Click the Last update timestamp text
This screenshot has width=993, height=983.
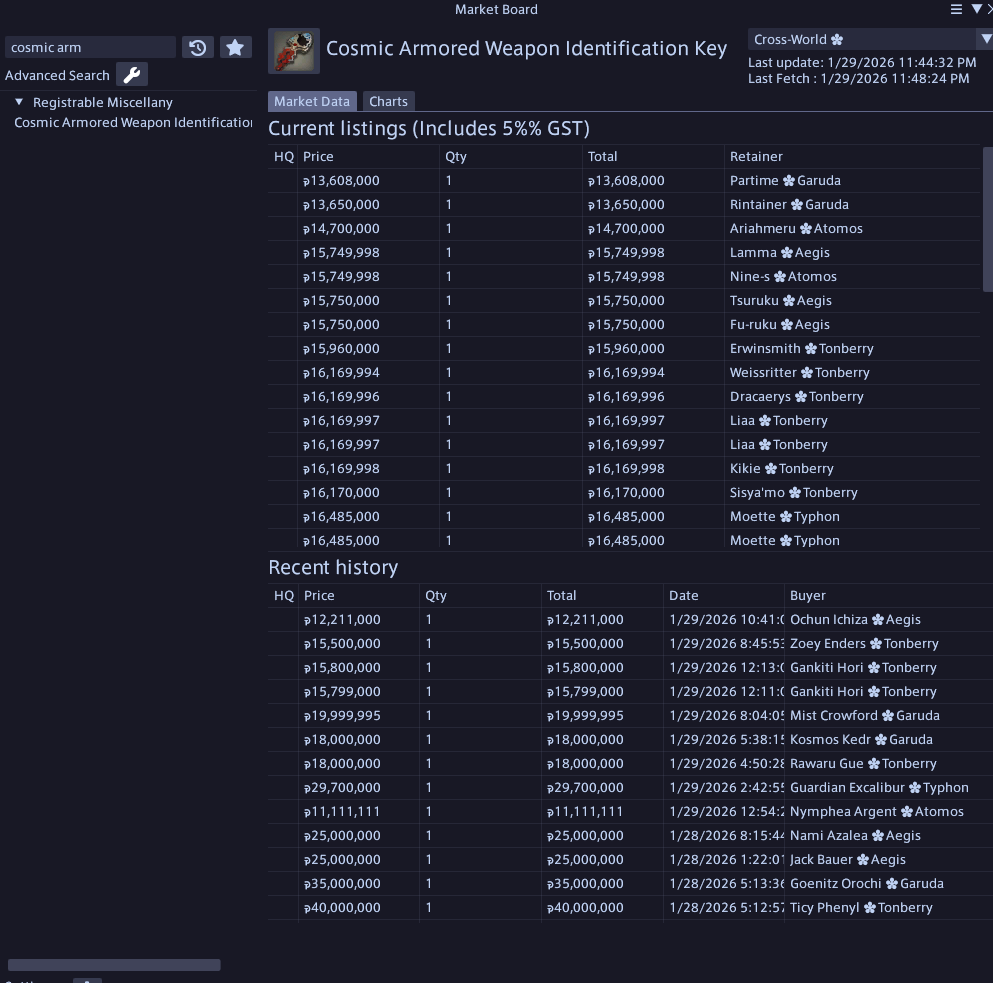pyautogui.click(x=862, y=63)
